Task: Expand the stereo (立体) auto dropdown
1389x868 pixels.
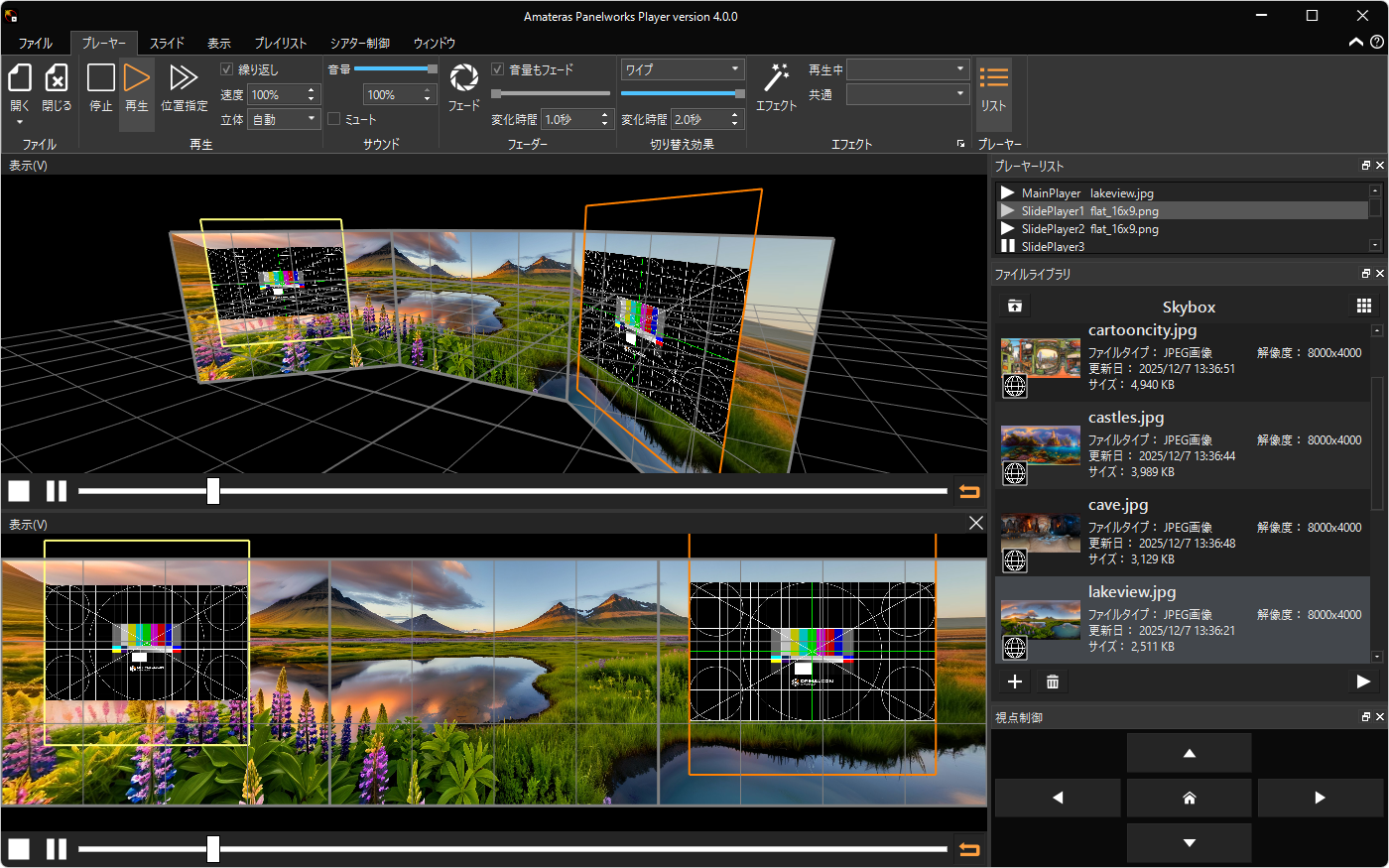Action: (x=284, y=119)
